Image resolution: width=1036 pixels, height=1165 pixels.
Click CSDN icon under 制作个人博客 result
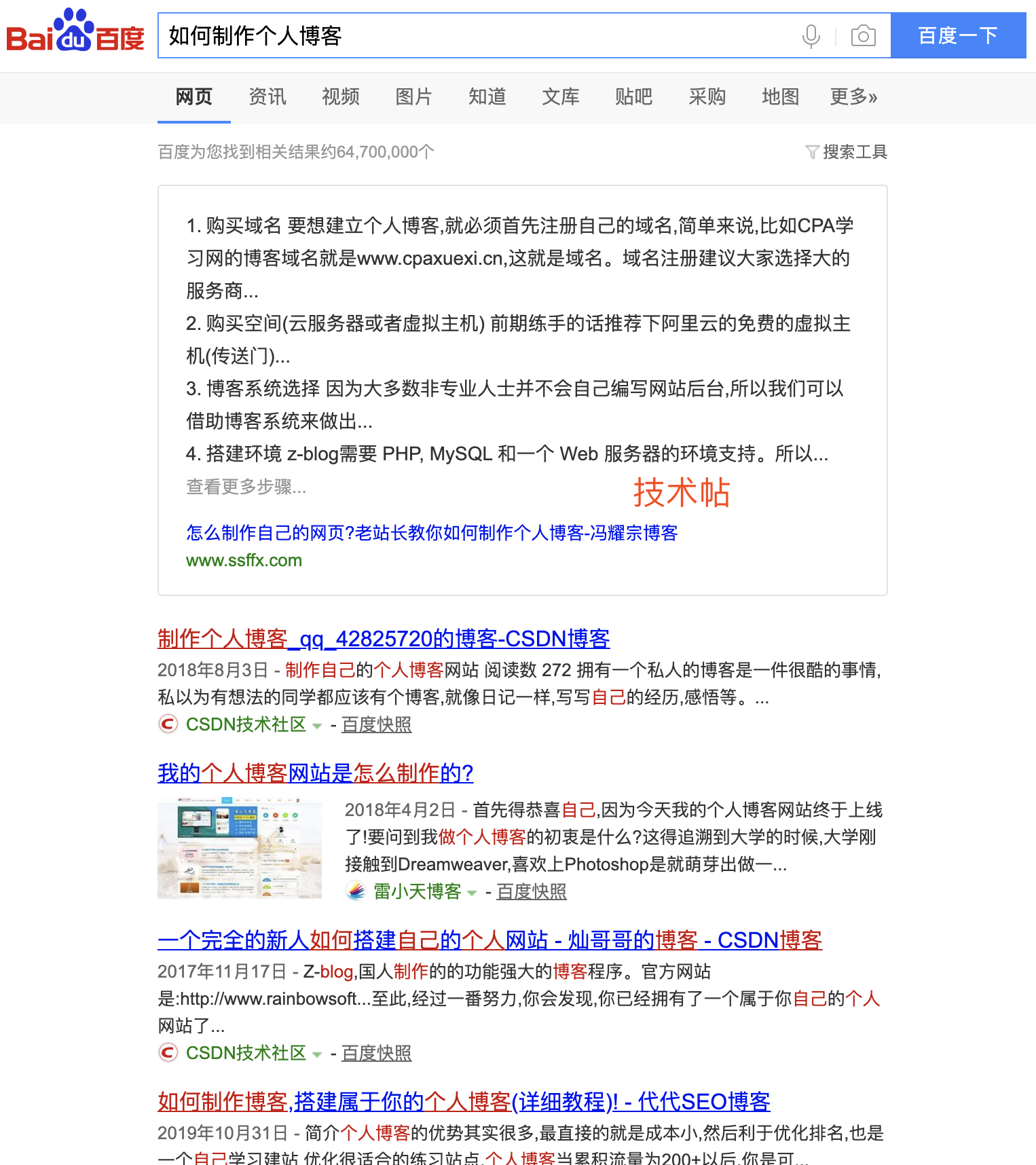[168, 724]
